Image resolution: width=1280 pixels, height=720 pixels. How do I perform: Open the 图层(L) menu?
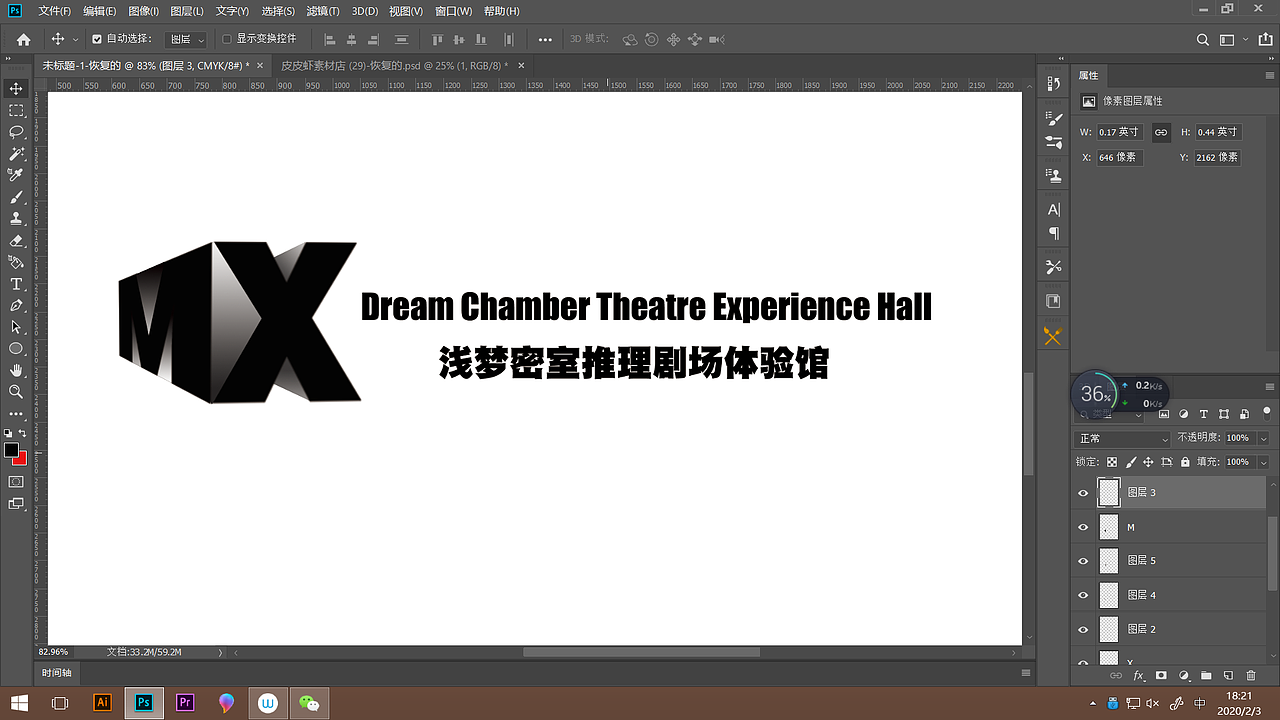[x=187, y=11]
